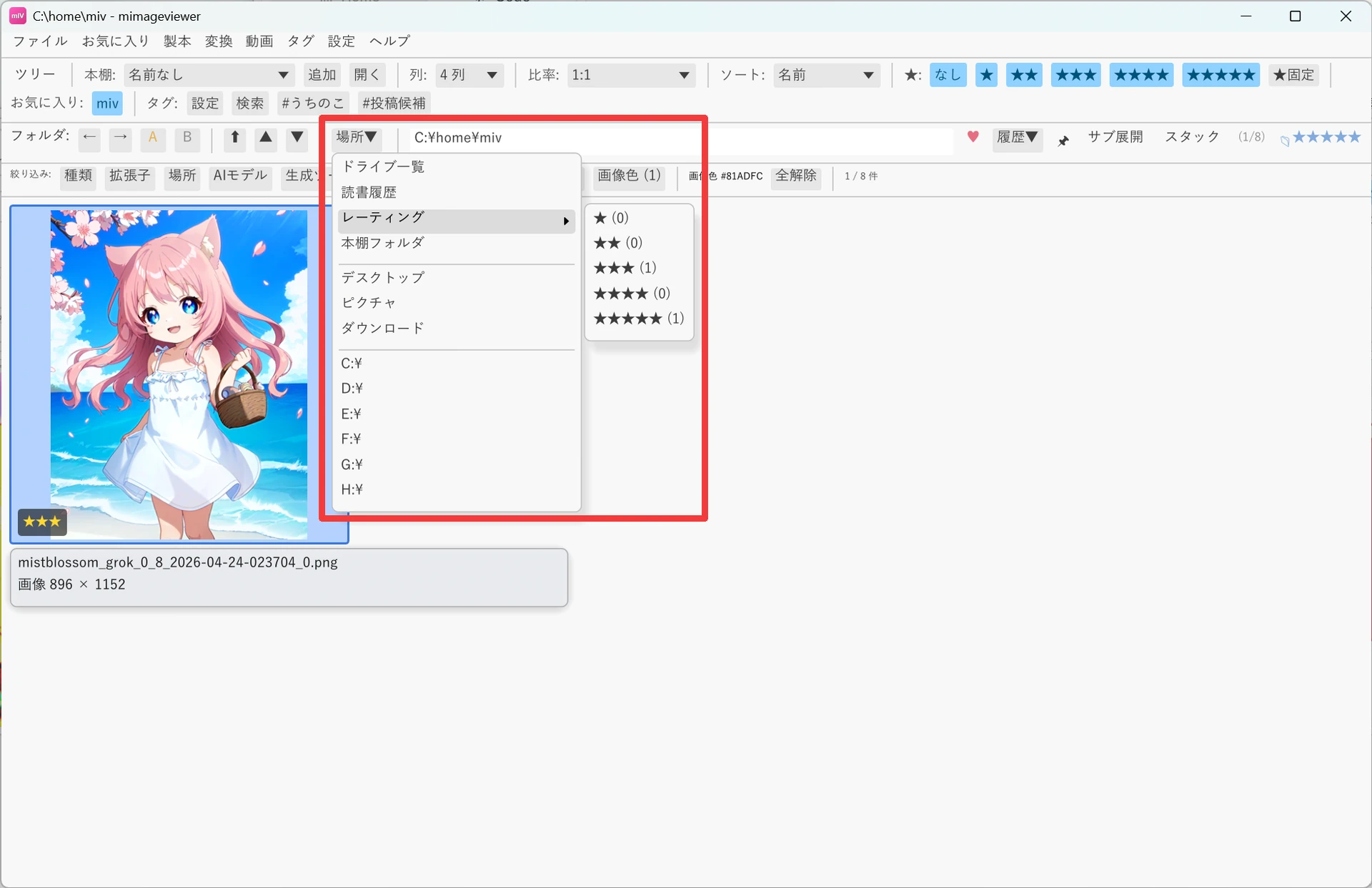Click the 開く open button

367,75
